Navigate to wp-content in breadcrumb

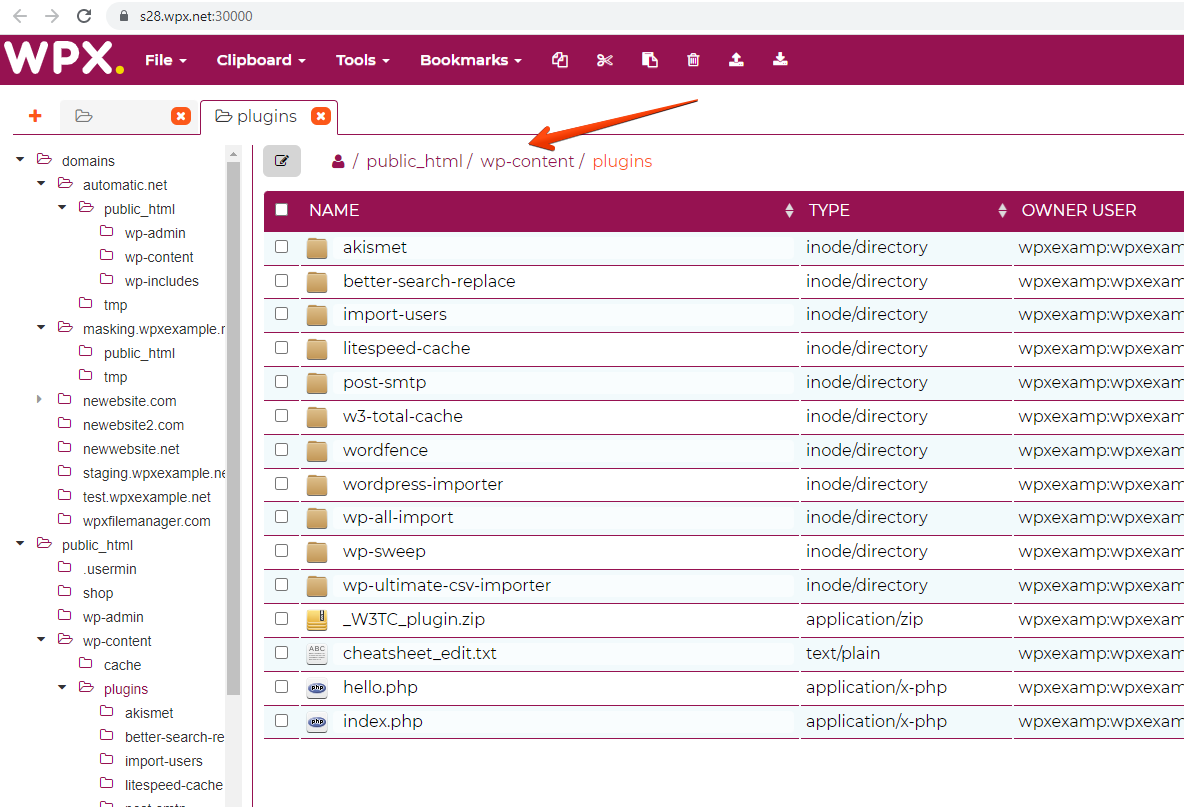(527, 162)
